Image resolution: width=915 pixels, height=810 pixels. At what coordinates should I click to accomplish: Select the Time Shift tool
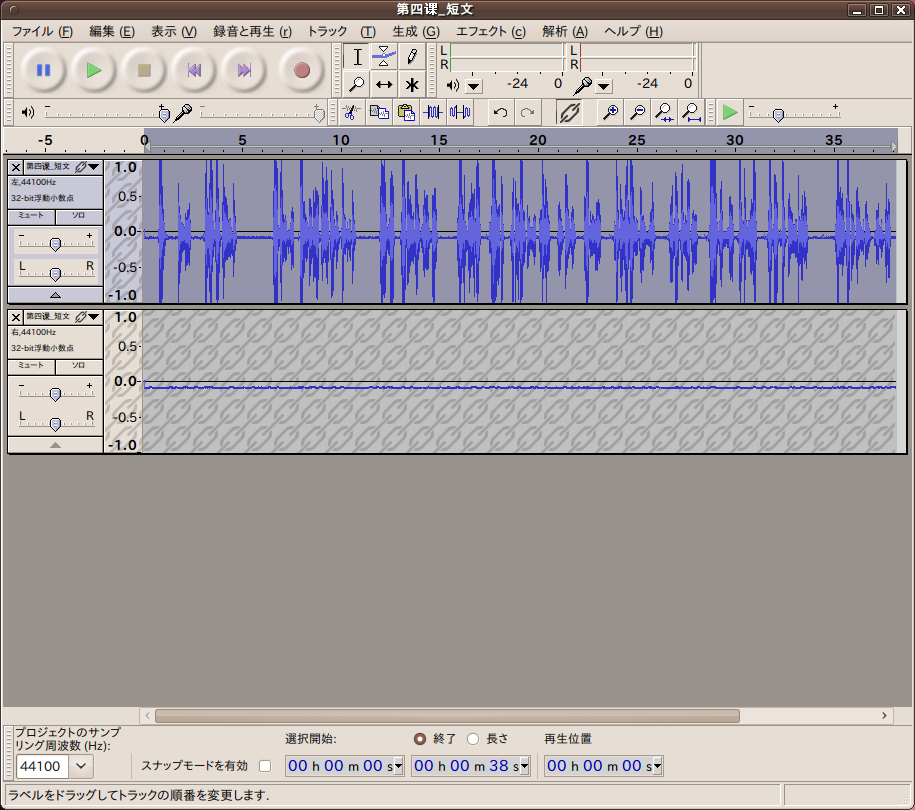point(384,85)
